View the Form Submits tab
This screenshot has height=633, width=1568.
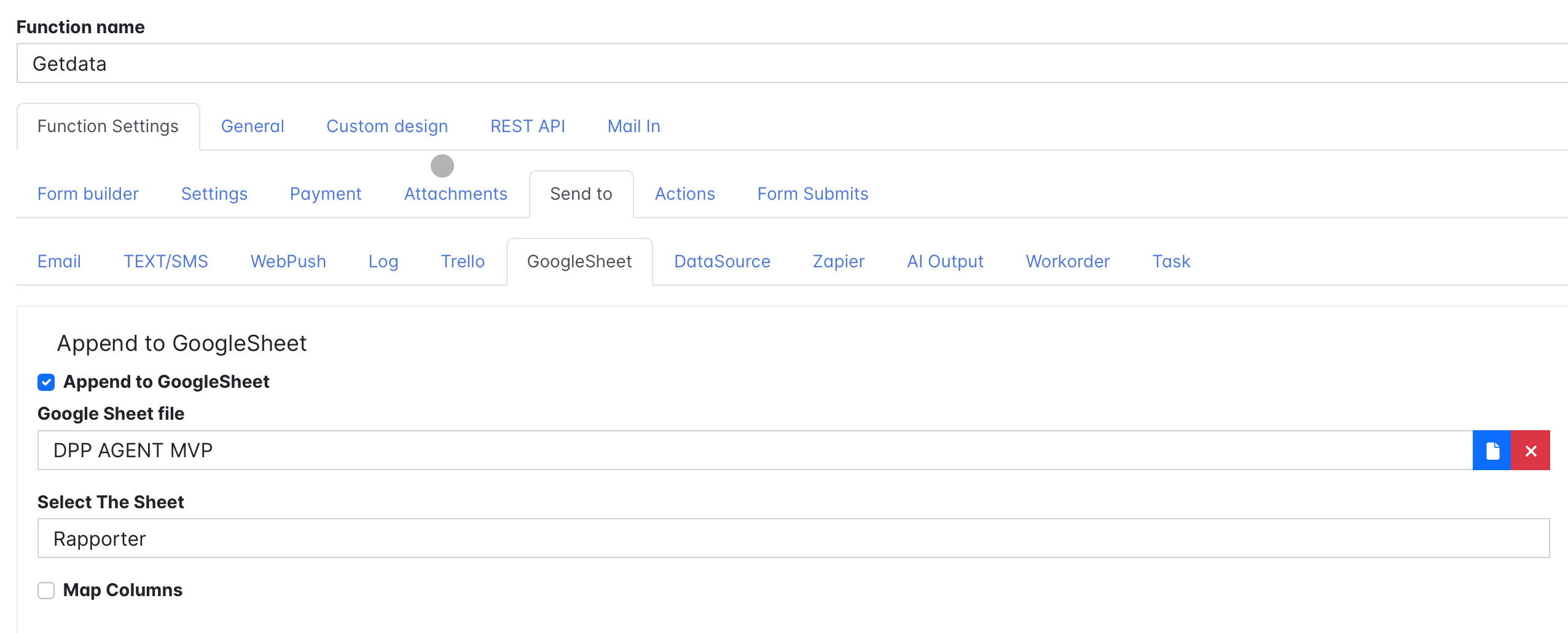pyautogui.click(x=812, y=194)
